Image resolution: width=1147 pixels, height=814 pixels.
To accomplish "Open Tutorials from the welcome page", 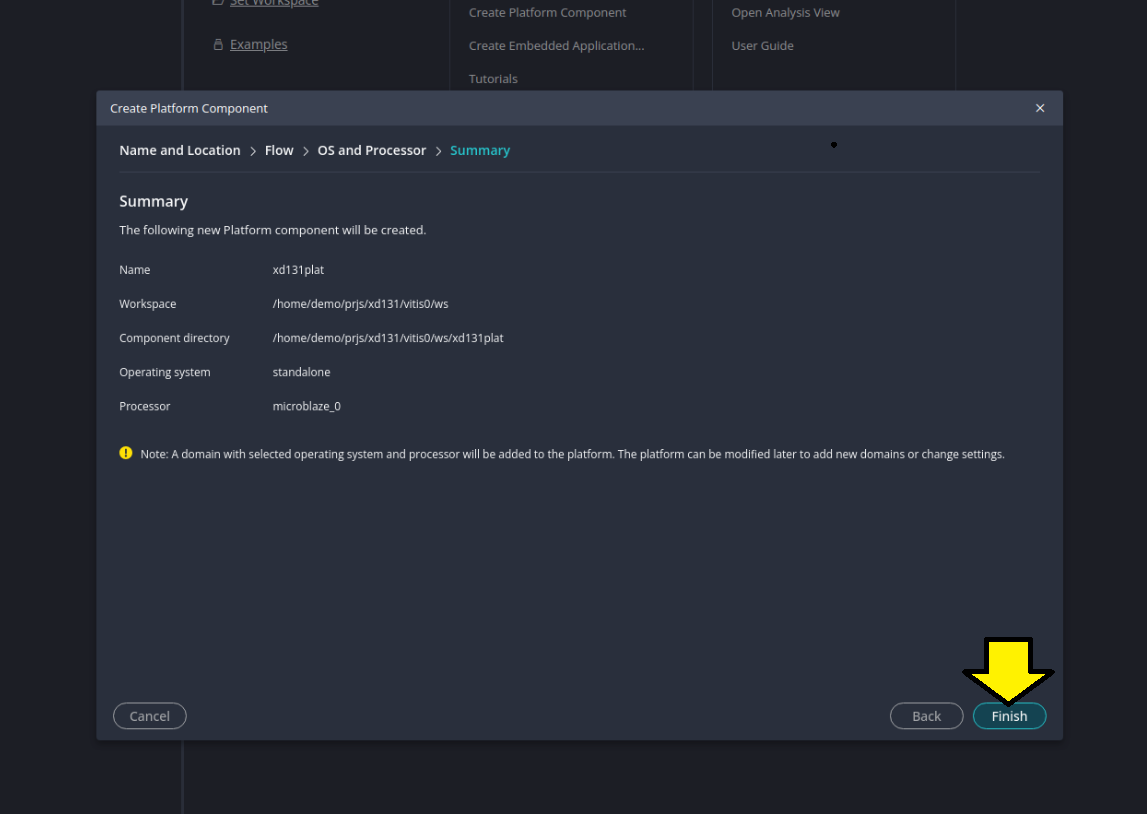I will 493,78.
